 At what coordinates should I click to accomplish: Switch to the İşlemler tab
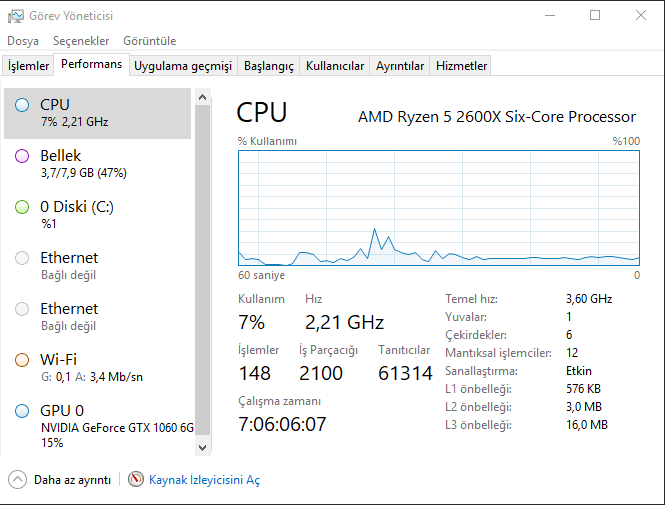click(x=29, y=66)
